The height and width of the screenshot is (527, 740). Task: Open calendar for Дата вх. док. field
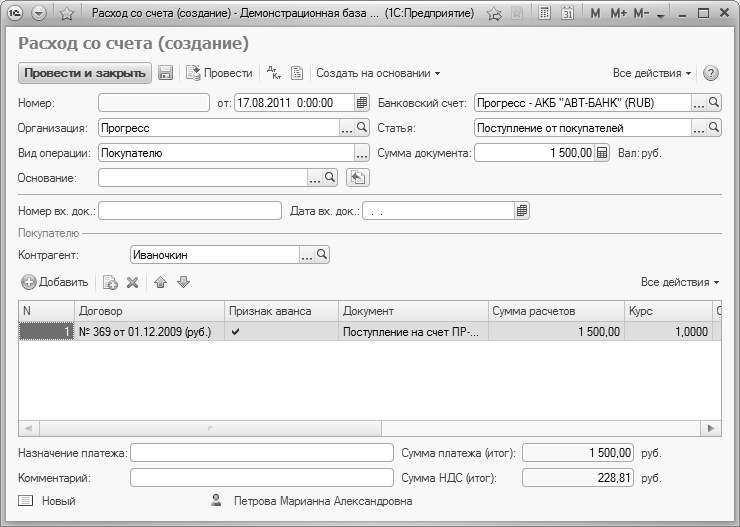click(x=522, y=211)
